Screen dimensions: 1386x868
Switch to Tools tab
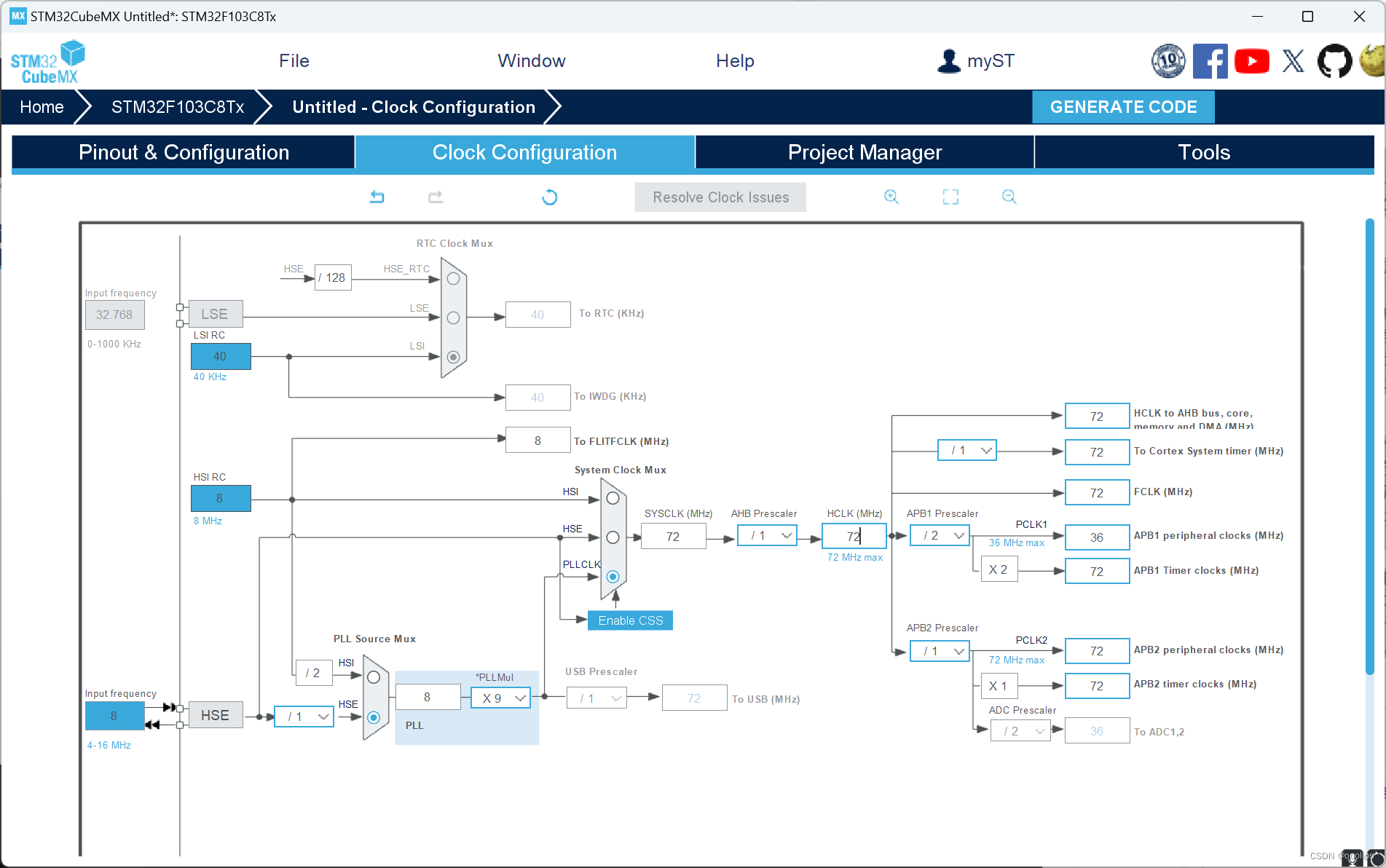[1204, 152]
